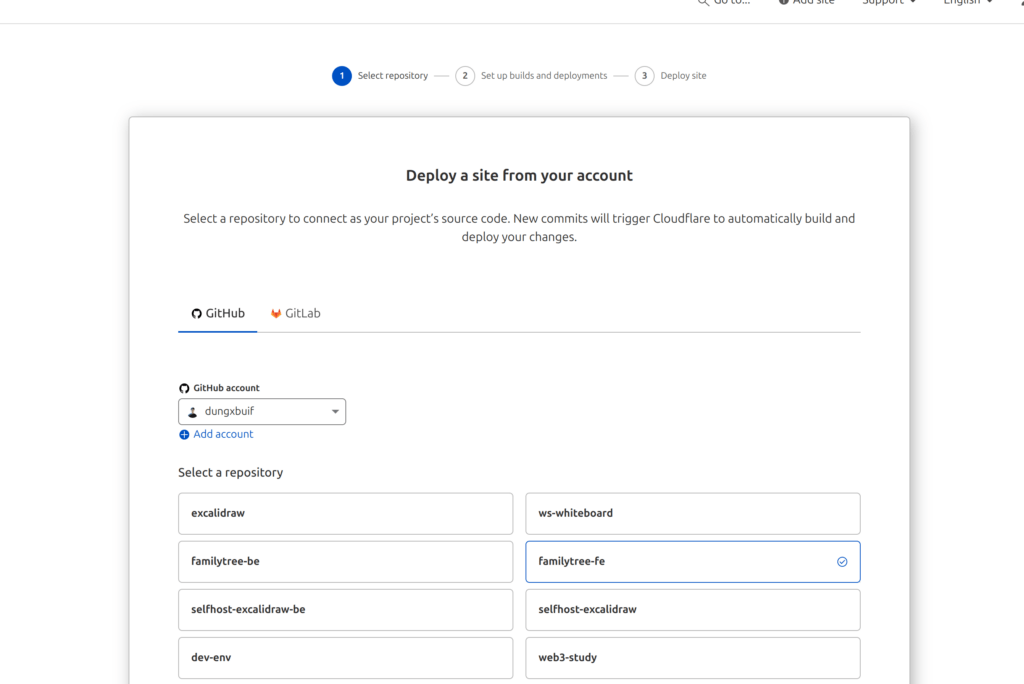Click step 2 circle icon
The height and width of the screenshot is (684, 1024).
pos(465,76)
